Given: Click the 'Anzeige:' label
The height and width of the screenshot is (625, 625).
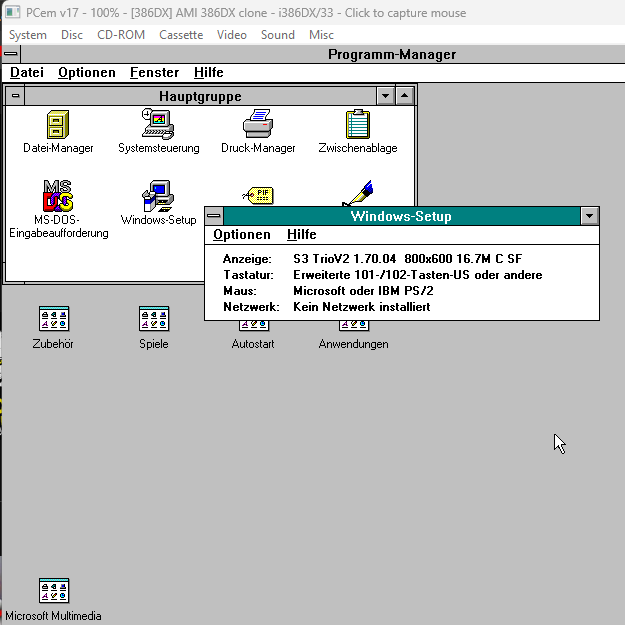Looking at the screenshot, I should [247, 259].
